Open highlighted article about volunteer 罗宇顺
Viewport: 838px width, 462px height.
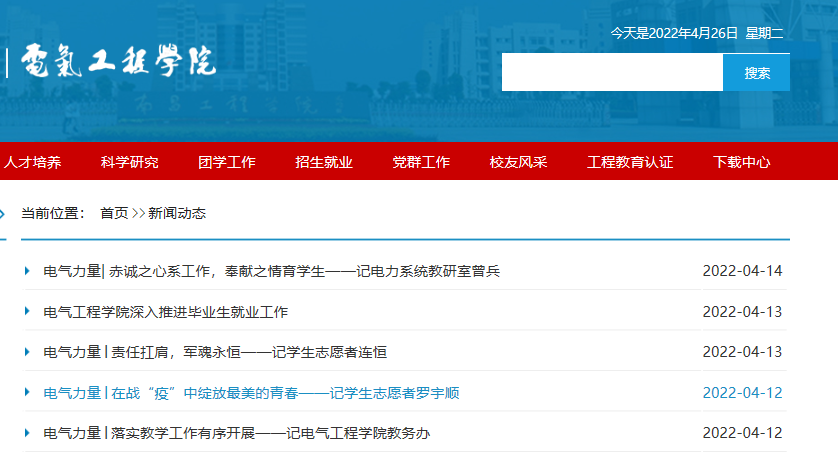(251, 393)
